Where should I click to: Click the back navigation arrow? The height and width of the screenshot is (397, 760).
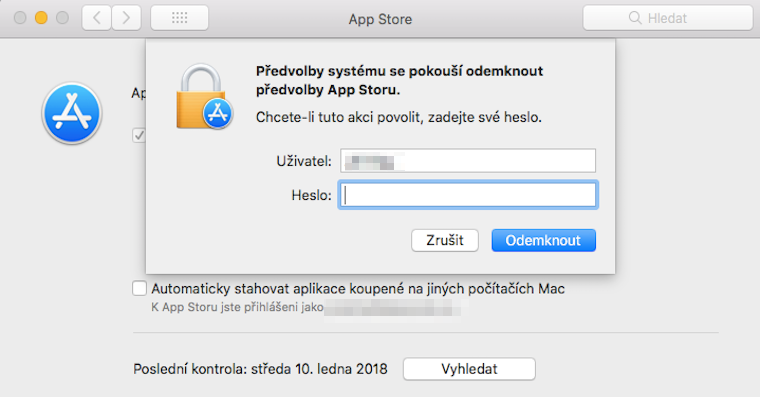coord(96,18)
